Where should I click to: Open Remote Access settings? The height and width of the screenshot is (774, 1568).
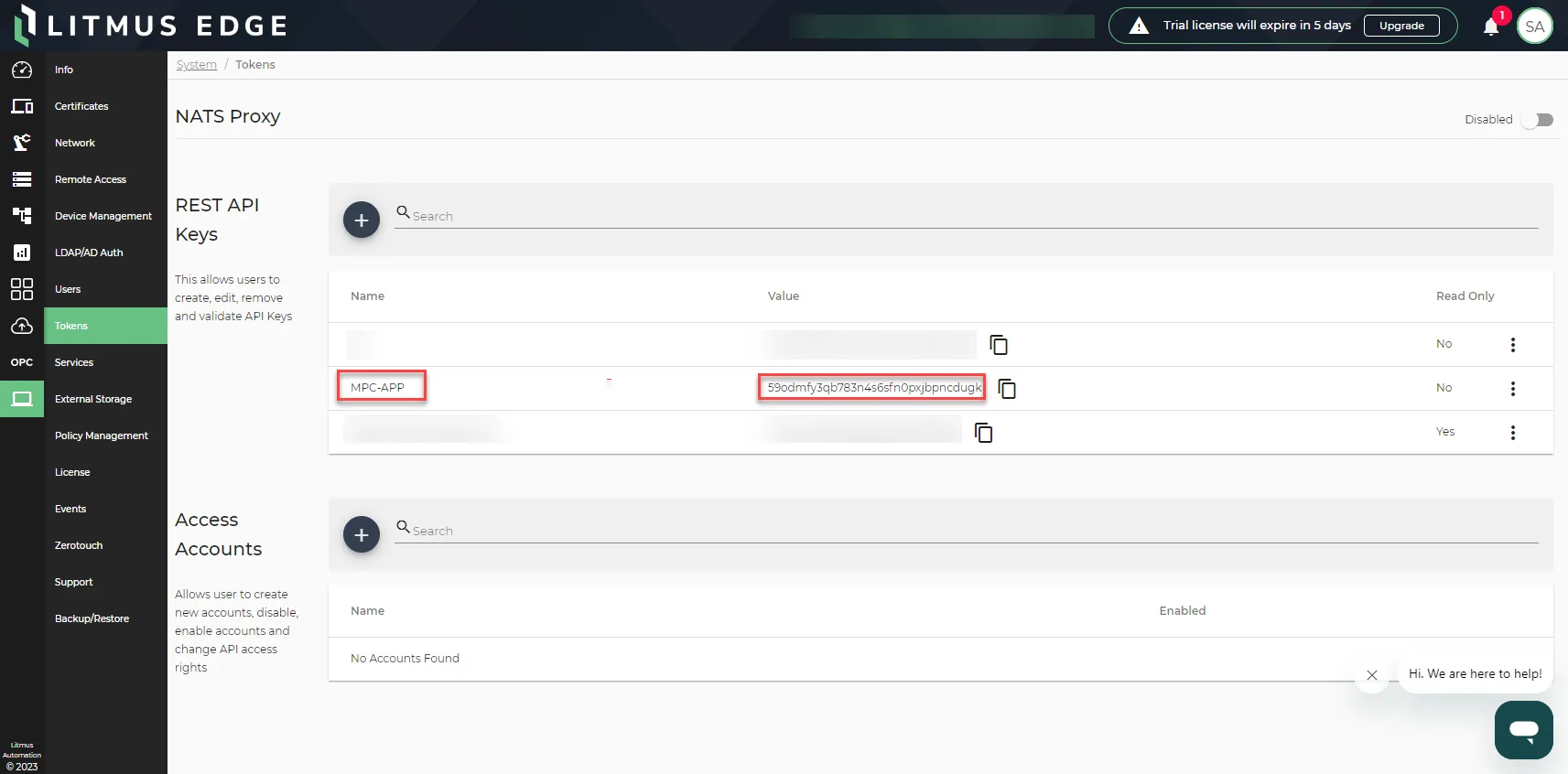105,179
